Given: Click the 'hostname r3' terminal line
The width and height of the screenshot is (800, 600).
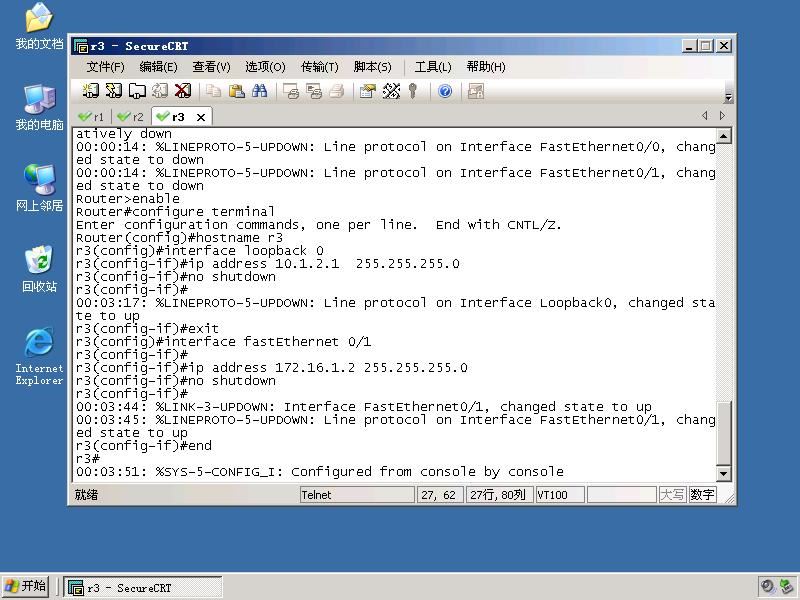Looking at the screenshot, I should point(179,238).
